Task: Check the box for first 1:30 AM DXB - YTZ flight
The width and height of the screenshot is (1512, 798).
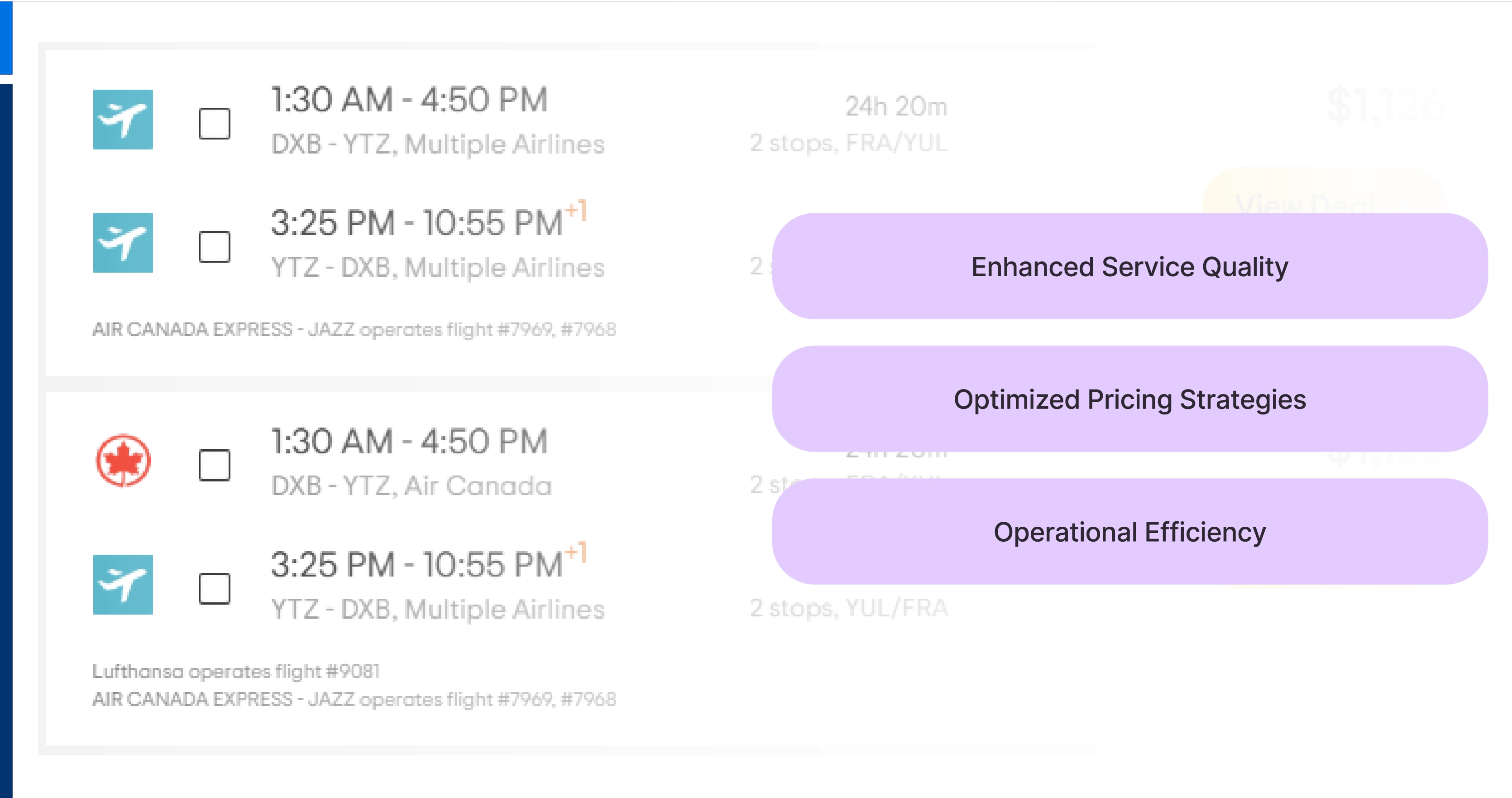Action: click(214, 123)
